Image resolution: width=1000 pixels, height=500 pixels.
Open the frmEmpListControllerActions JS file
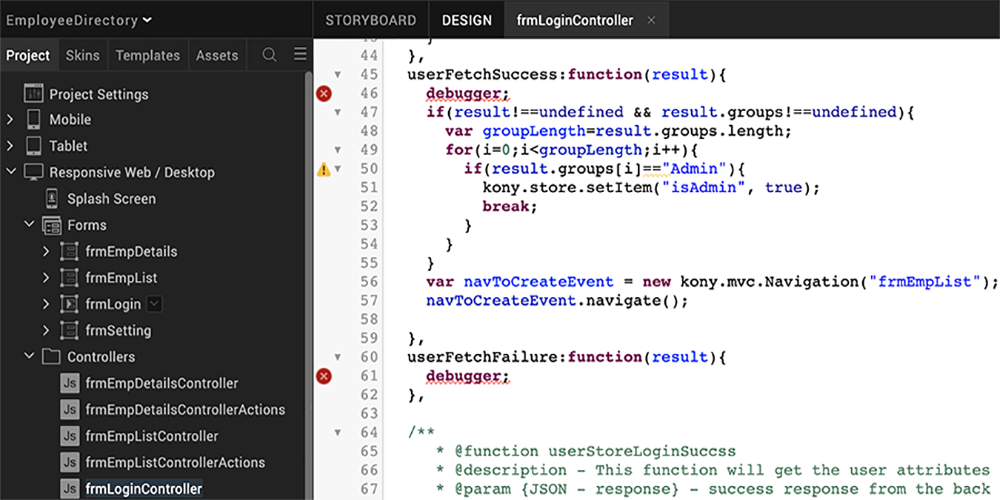pyautogui.click(x=175, y=462)
